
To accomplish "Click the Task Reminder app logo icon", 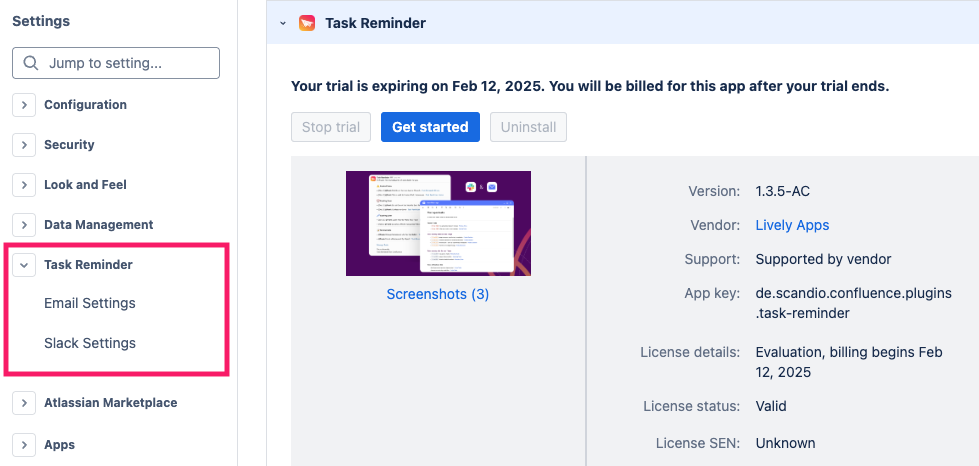I will pos(307,23).
